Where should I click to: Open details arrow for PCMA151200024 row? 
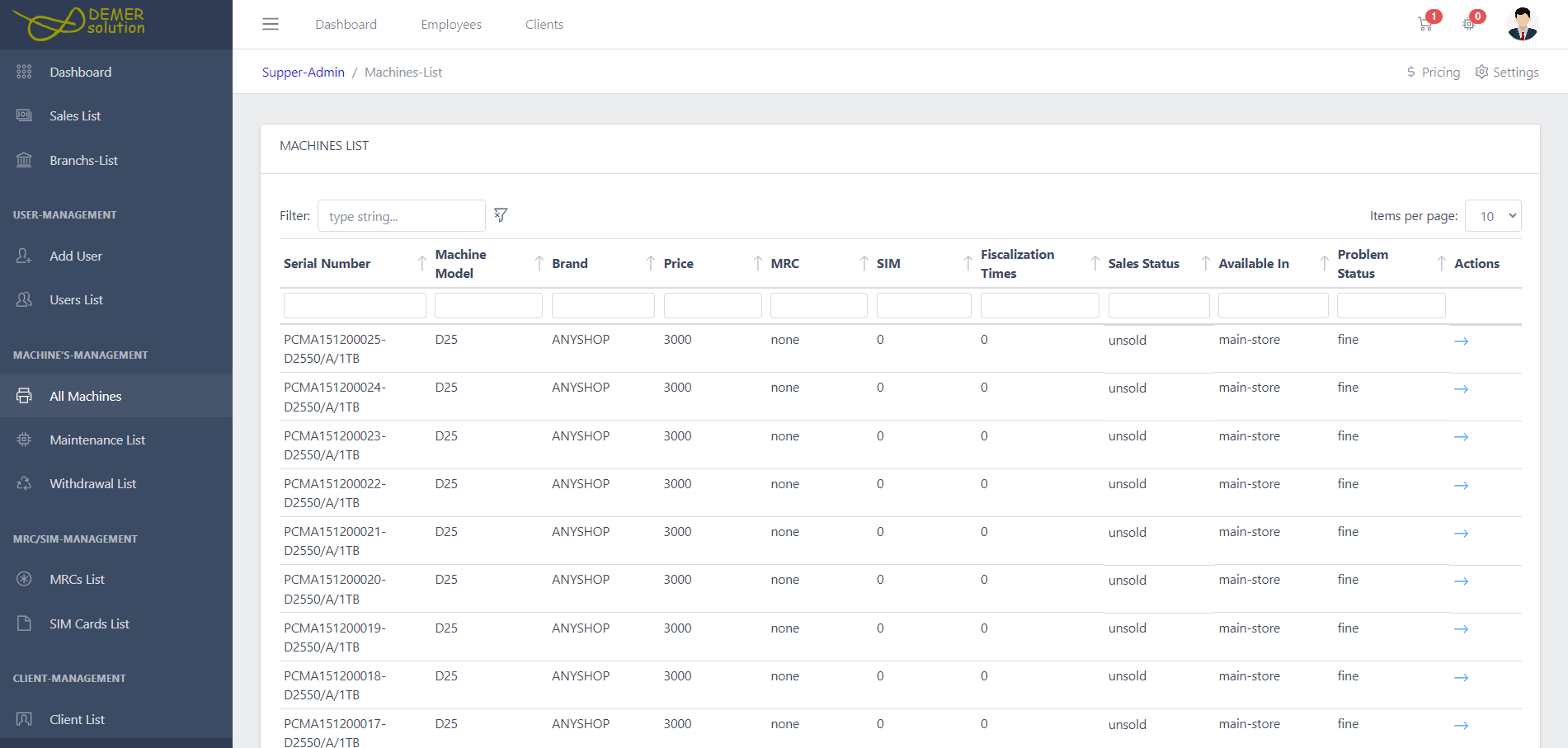1461,388
